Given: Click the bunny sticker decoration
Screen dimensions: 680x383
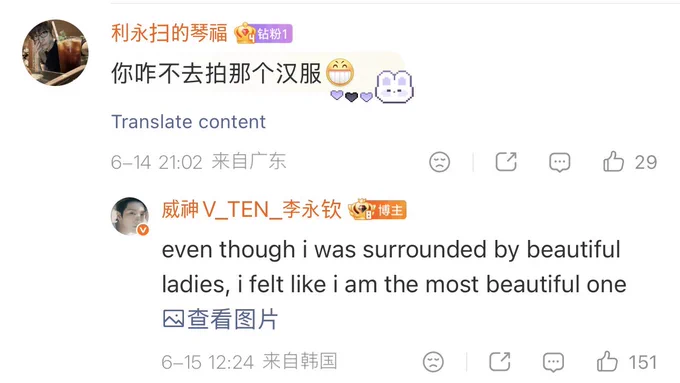Looking at the screenshot, I should click(394, 87).
